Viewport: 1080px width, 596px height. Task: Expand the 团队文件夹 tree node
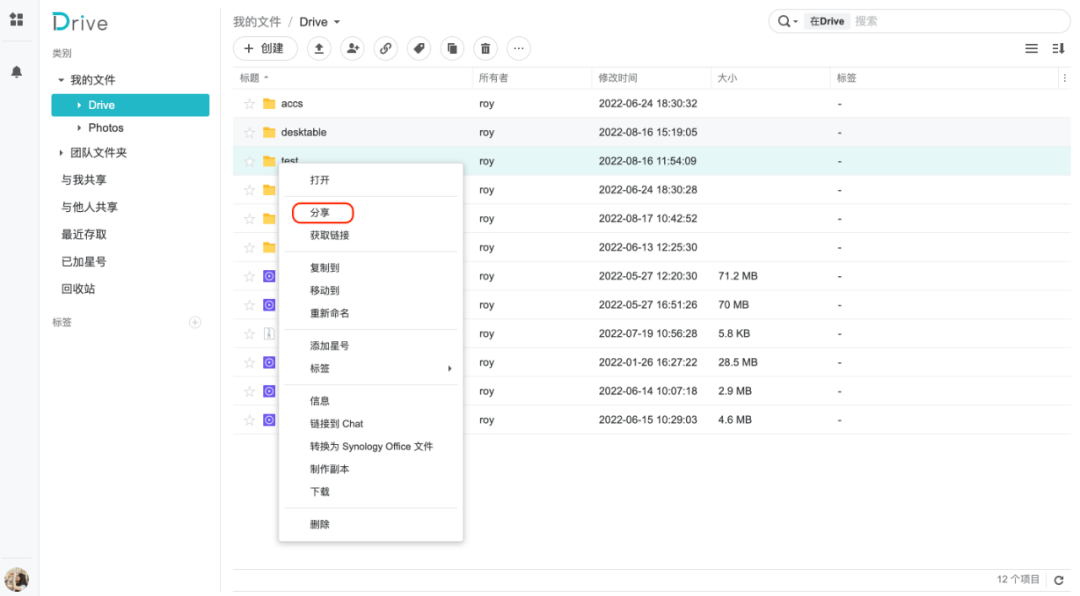click(x=61, y=153)
